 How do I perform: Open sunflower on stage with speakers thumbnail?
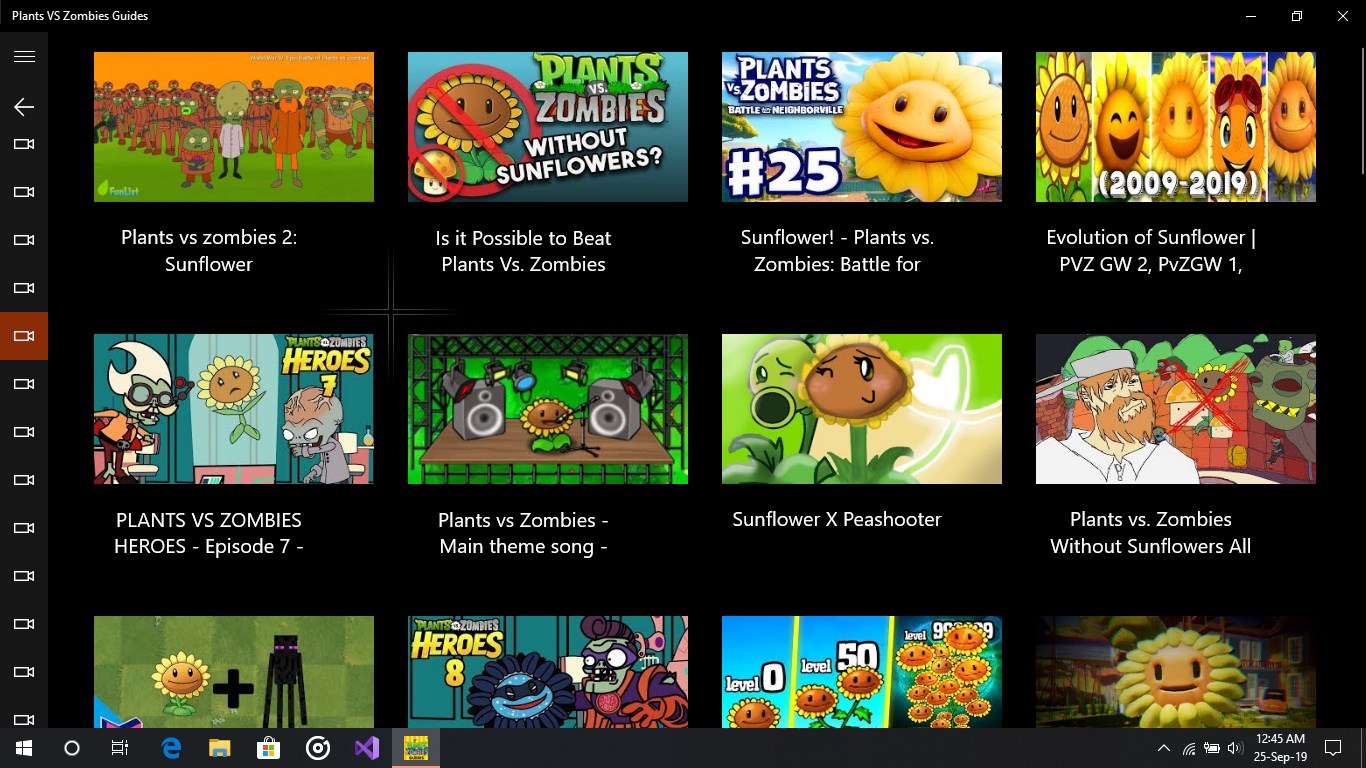(548, 409)
